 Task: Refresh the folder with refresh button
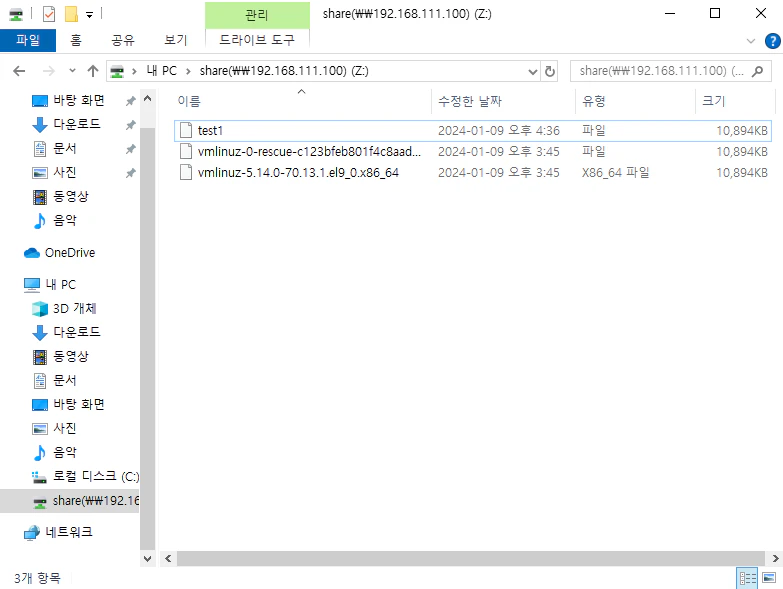550,71
